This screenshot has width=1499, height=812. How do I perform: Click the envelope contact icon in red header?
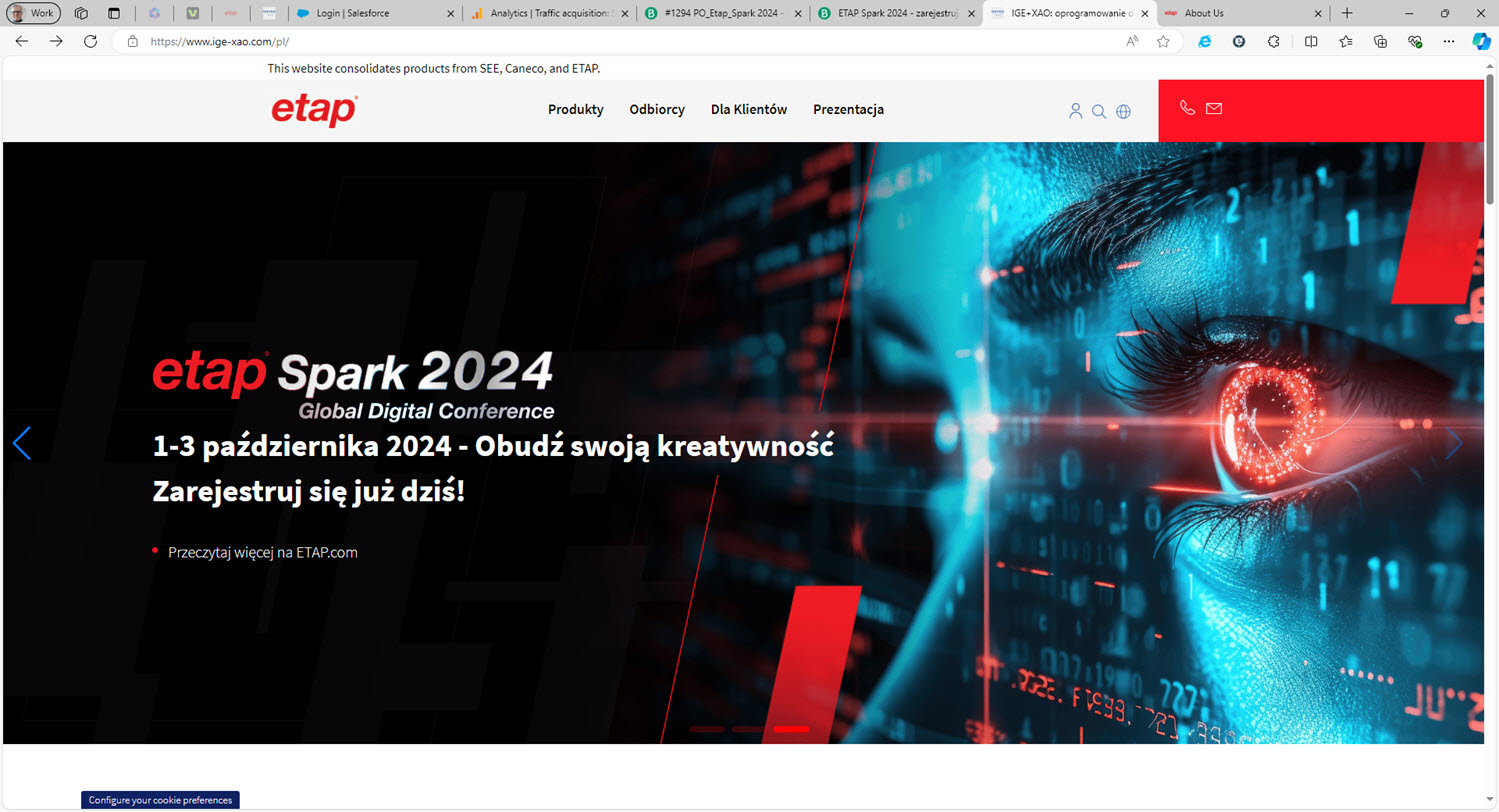pos(1214,108)
